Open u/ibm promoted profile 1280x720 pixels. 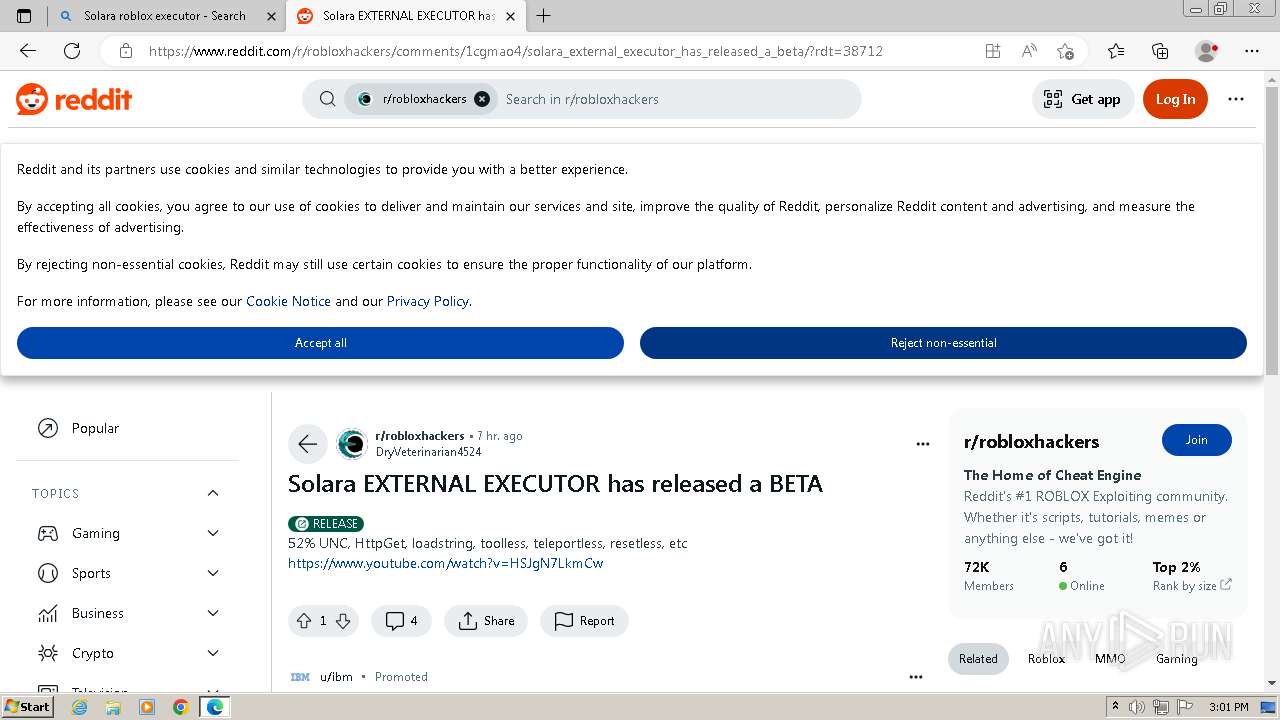tap(336, 677)
